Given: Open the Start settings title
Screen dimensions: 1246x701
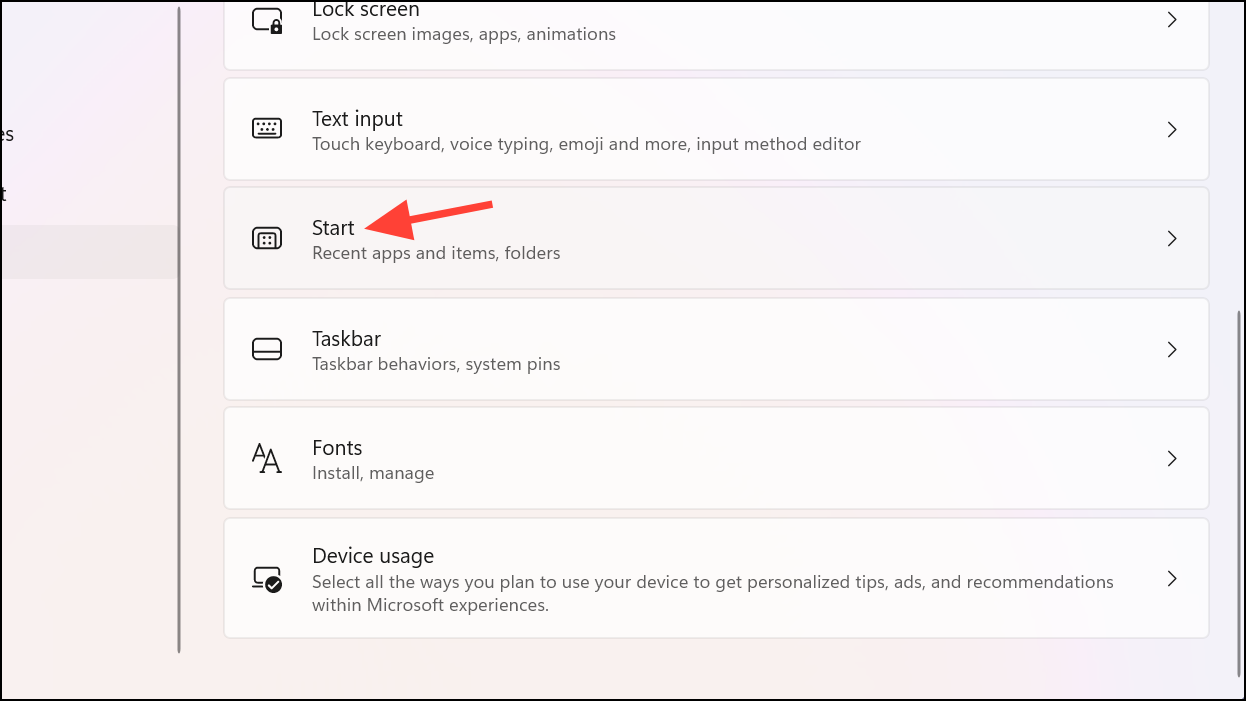Looking at the screenshot, I should (x=333, y=228).
